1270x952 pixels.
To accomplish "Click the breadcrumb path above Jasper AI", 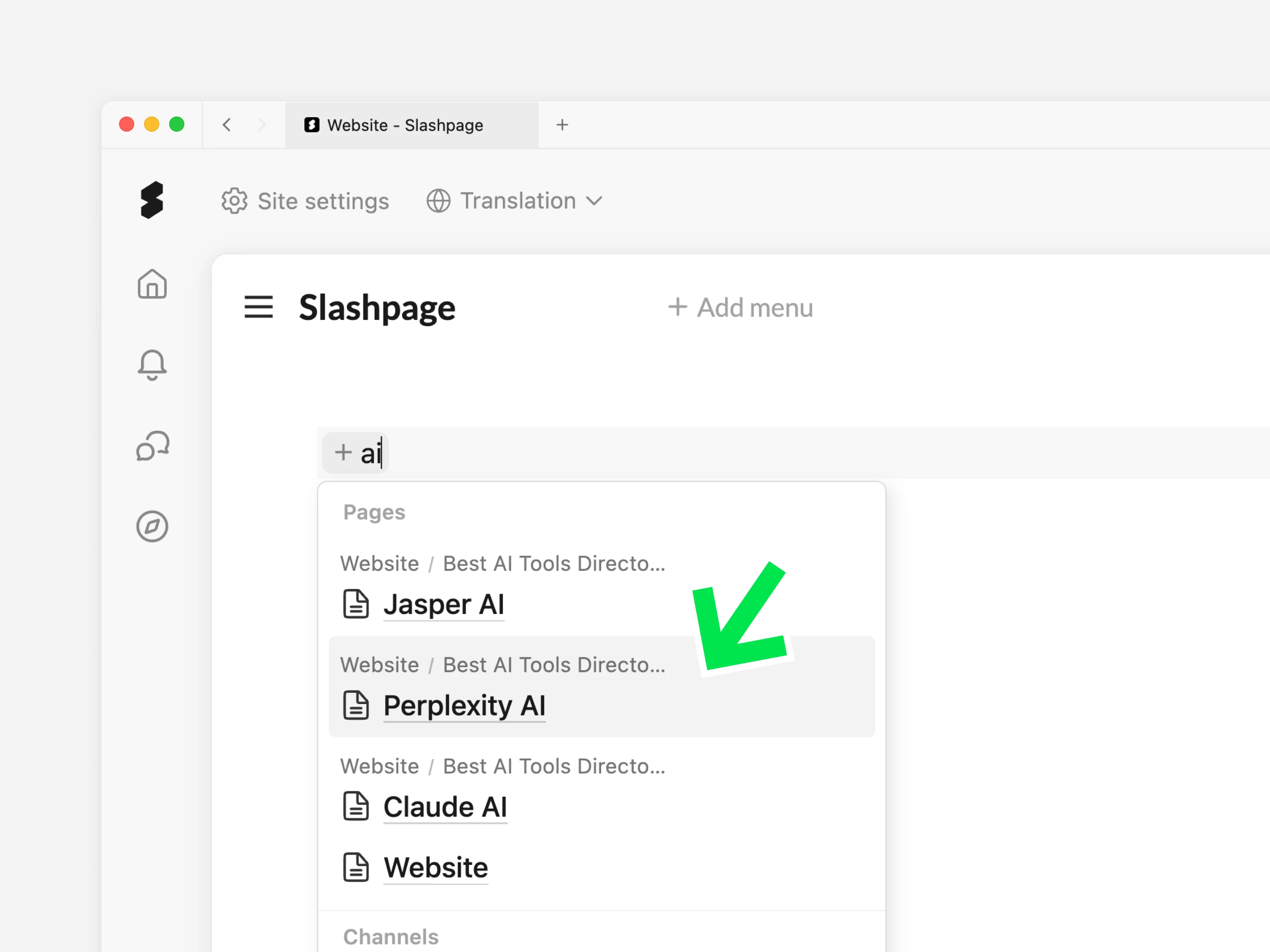I will 503,564.
